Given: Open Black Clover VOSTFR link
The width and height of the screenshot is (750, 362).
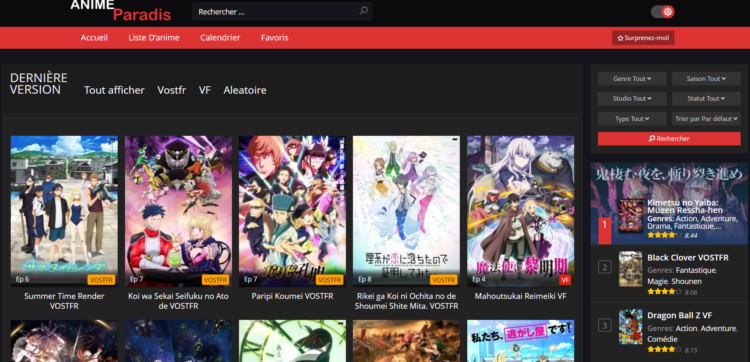Looking at the screenshot, I should click(688, 258).
